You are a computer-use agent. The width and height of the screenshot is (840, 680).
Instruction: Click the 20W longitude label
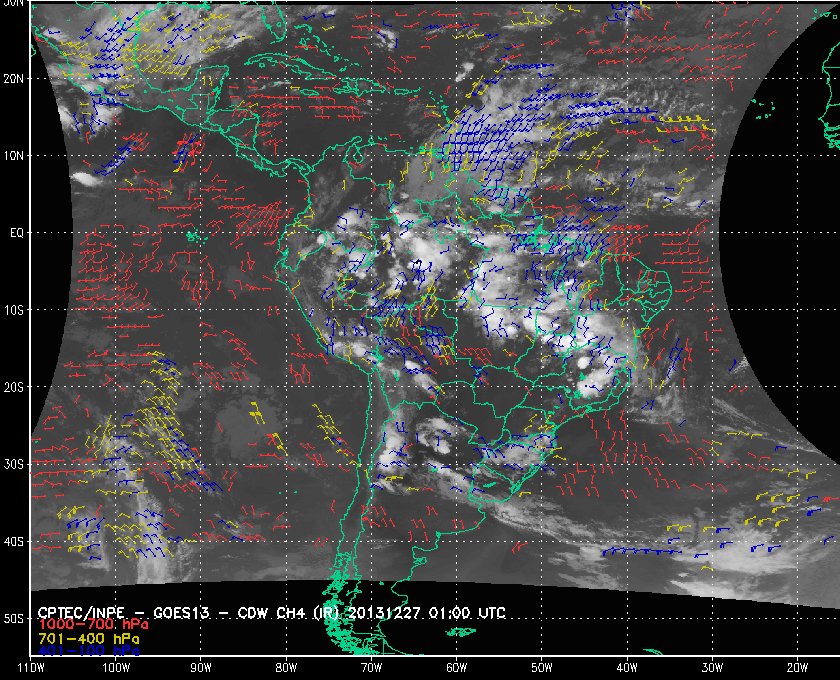797,668
